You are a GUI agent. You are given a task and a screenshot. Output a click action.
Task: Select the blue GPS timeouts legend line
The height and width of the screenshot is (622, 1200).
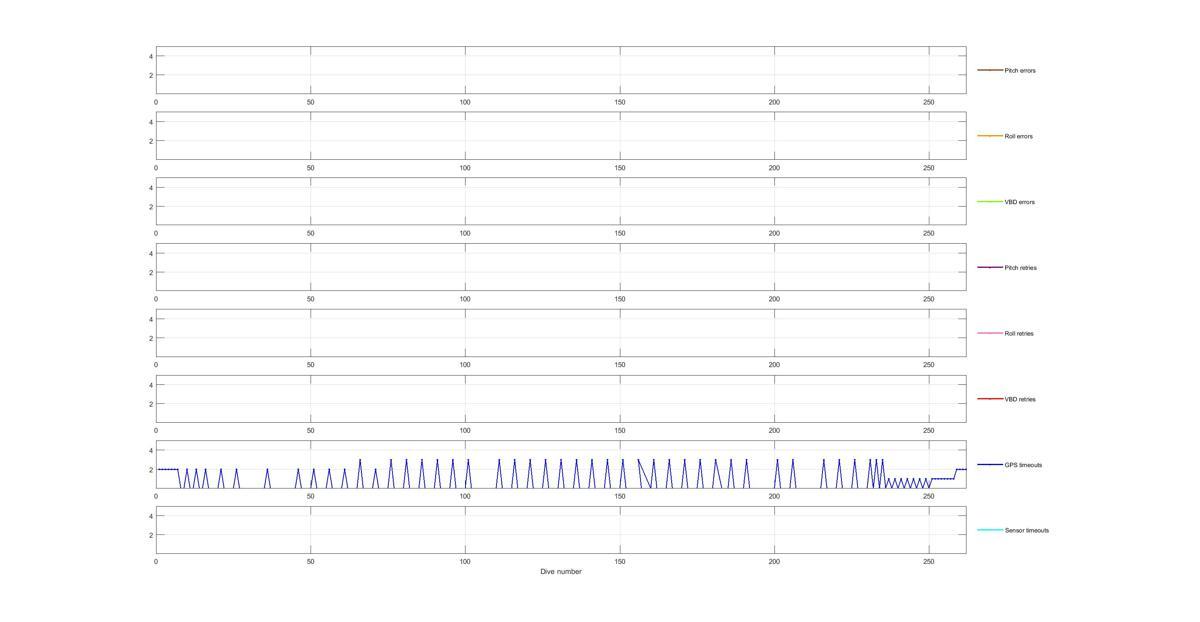[x=990, y=464]
